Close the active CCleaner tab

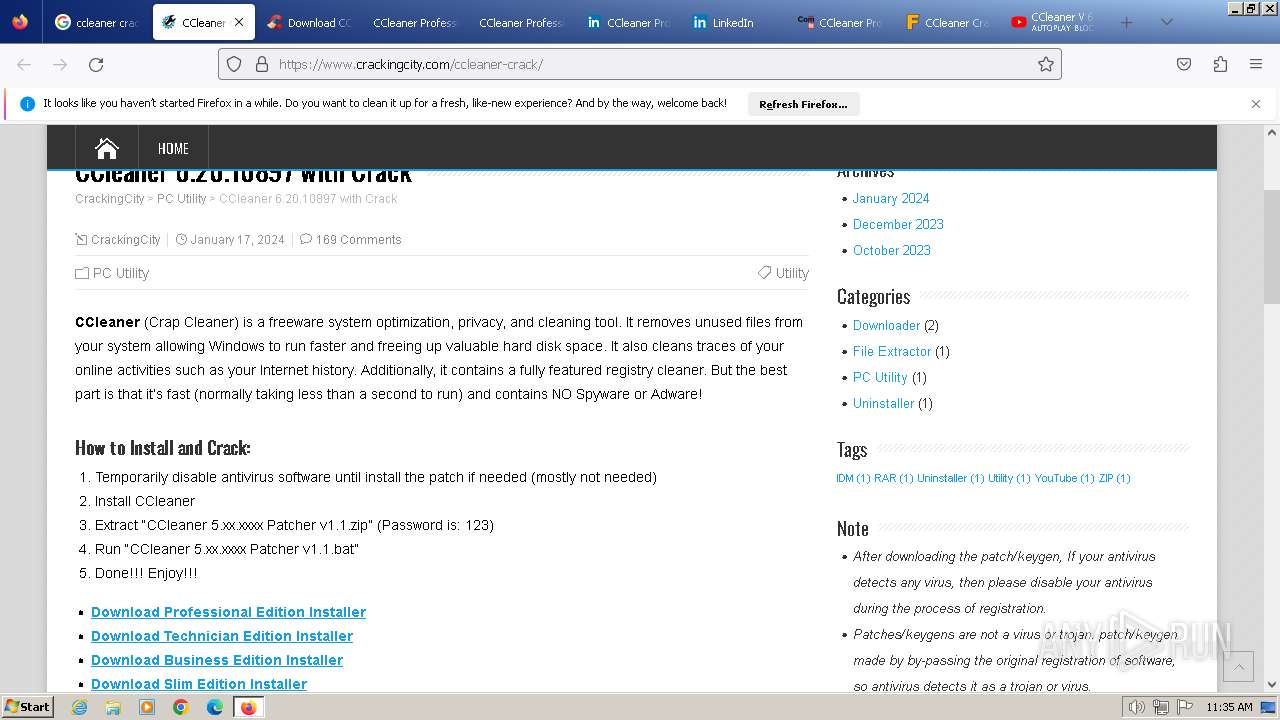tap(238, 22)
